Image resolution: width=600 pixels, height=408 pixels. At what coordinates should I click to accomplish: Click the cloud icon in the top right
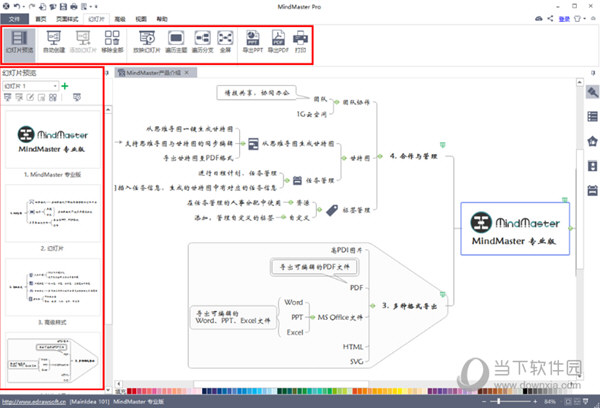[539, 18]
